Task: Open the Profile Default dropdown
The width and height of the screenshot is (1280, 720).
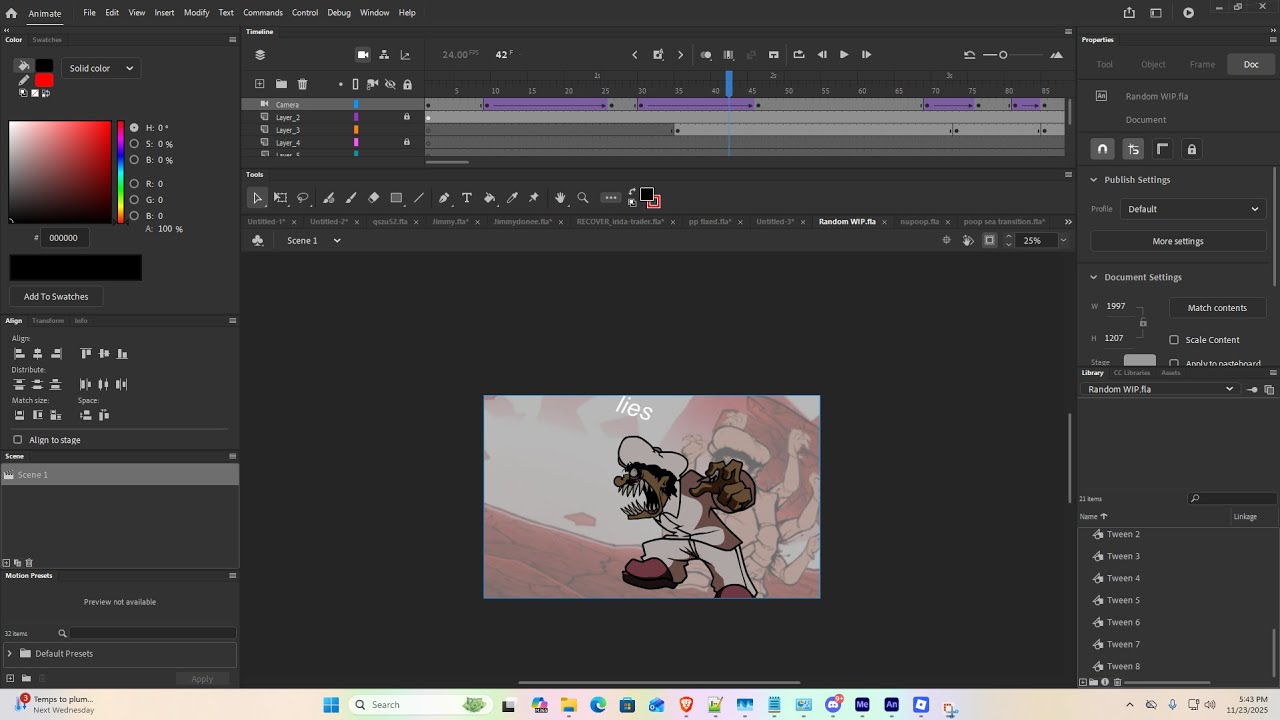Action: pos(1193,209)
